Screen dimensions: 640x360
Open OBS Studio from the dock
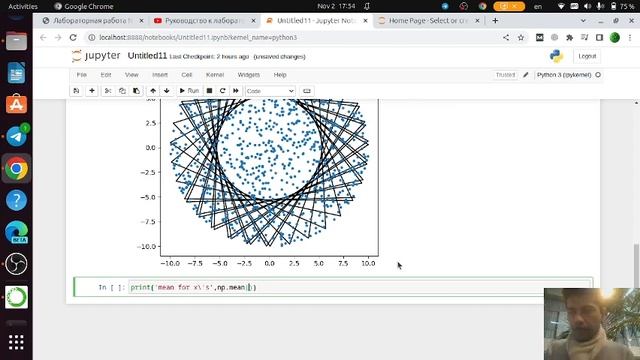[x=16, y=264]
